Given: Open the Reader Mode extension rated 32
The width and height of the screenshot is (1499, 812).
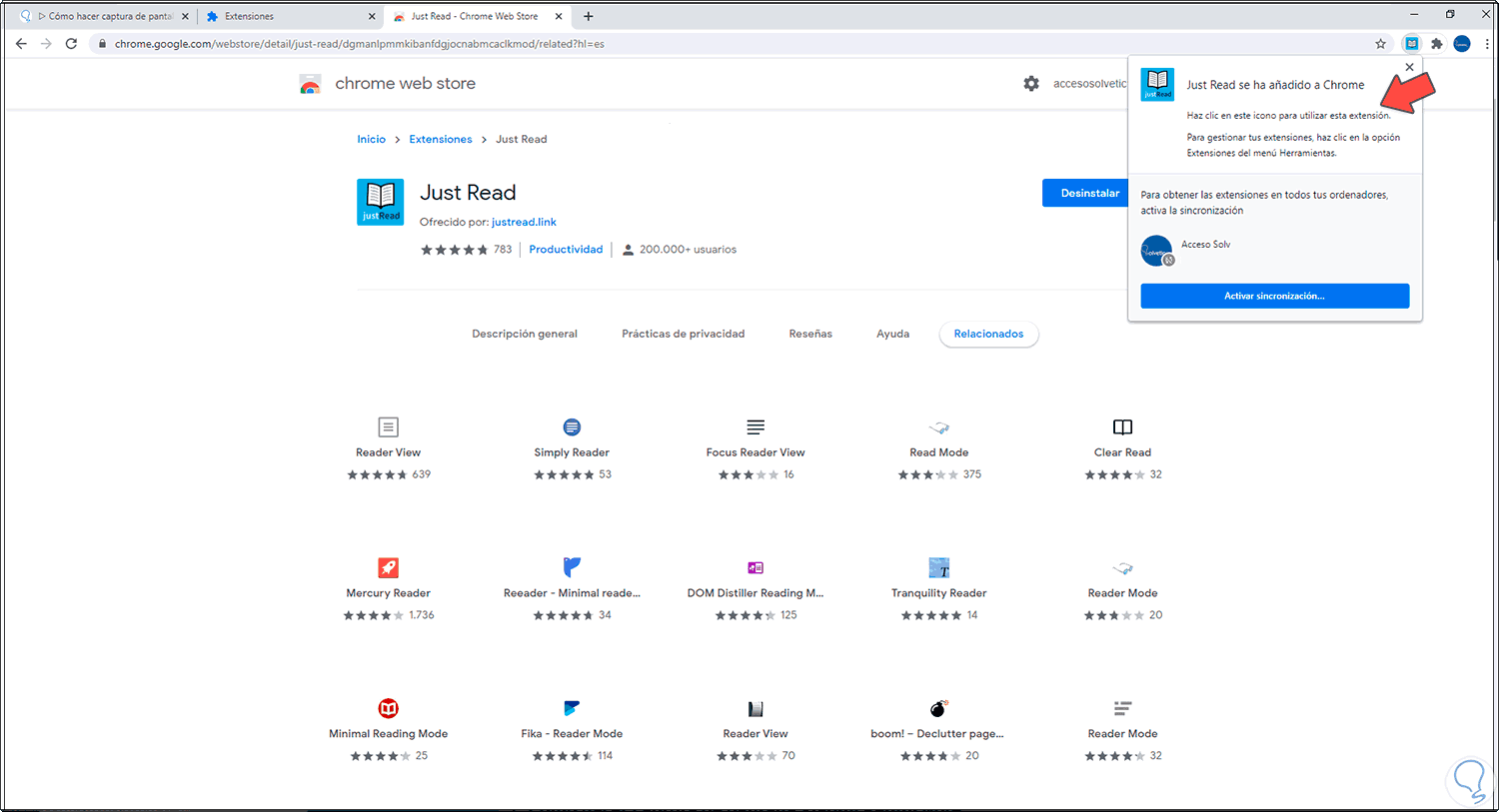Looking at the screenshot, I should pos(1123,708).
